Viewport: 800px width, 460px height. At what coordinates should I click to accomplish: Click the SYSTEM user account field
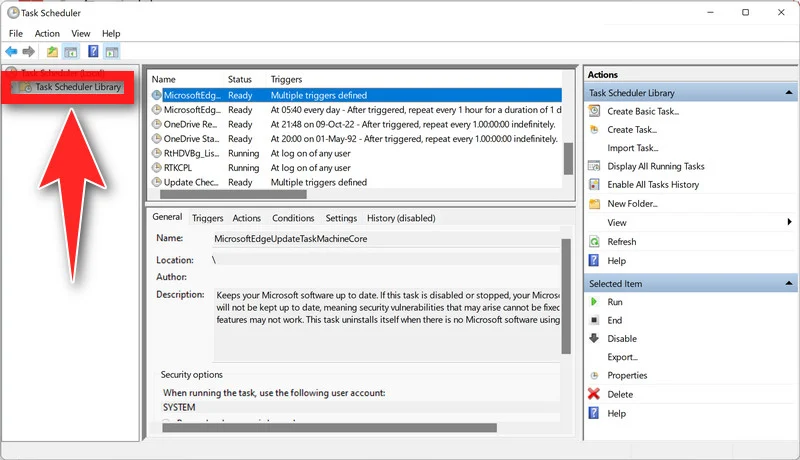(x=360, y=407)
